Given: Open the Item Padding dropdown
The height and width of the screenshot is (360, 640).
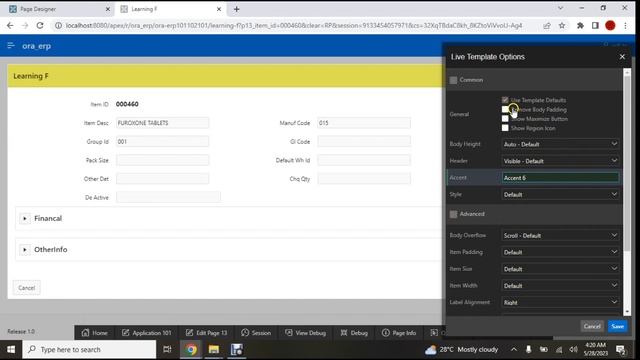Looking at the screenshot, I should [560, 252].
